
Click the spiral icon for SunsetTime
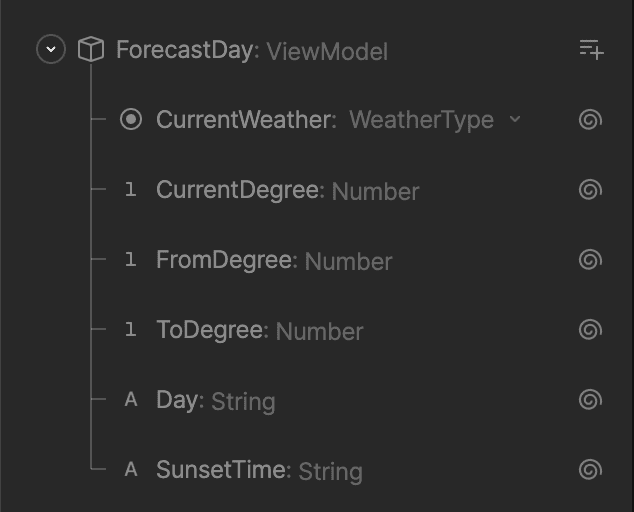pyautogui.click(x=590, y=470)
